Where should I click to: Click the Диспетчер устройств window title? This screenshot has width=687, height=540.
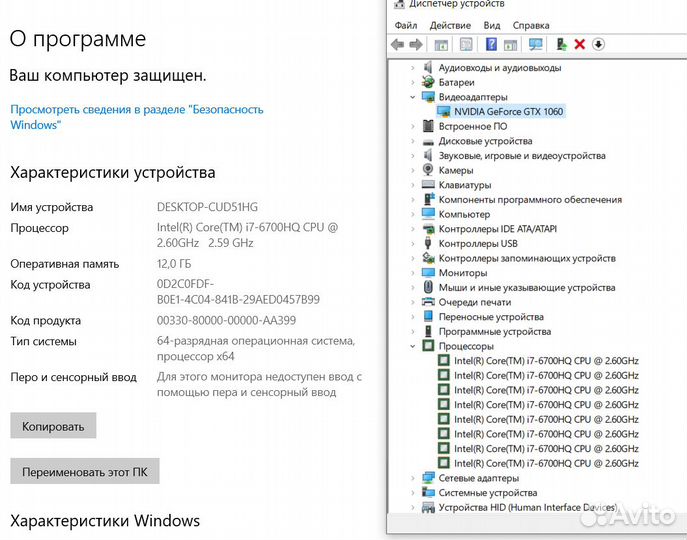457,4
